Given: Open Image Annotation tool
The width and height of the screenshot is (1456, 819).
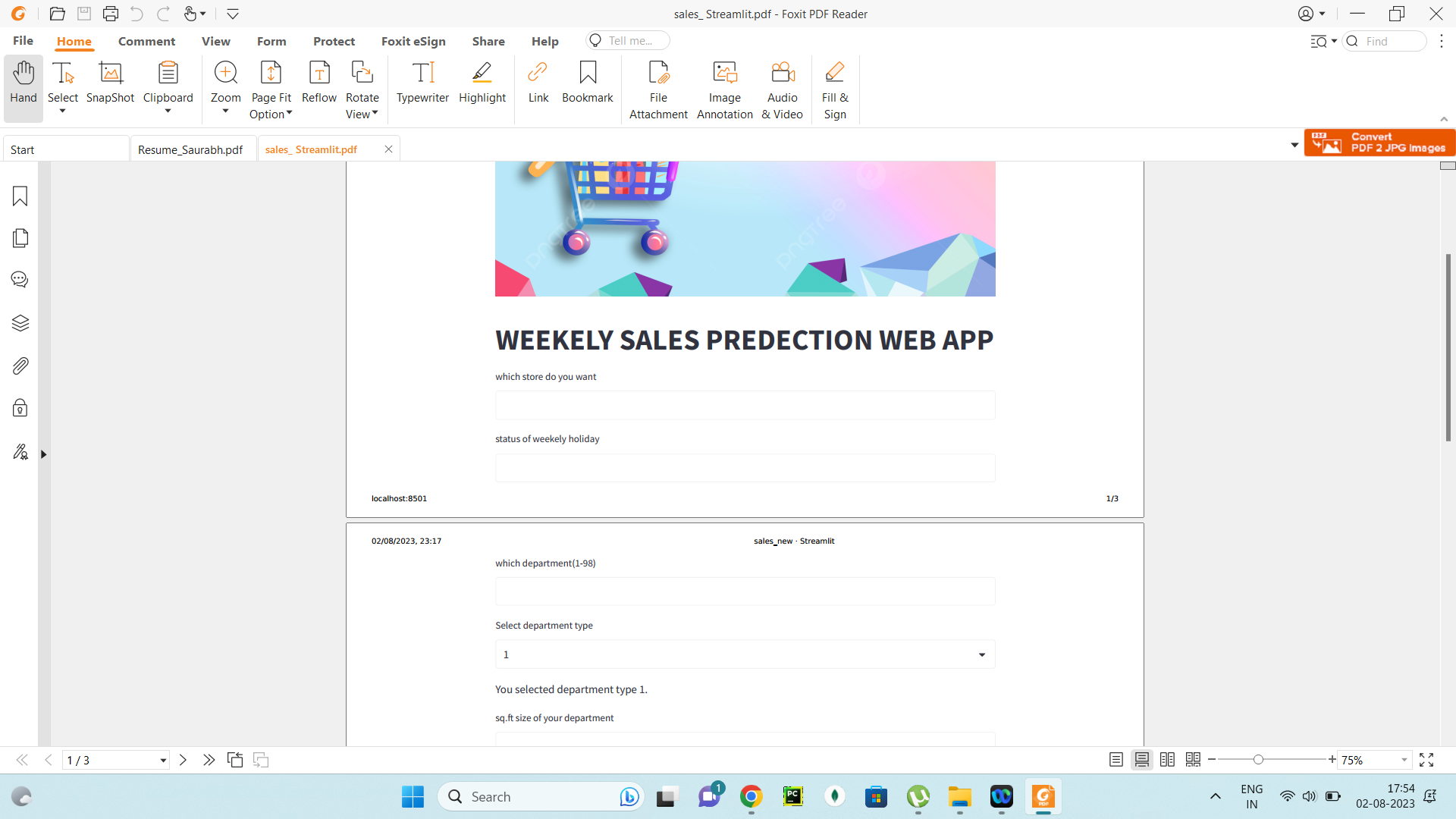Looking at the screenshot, I should point(724,90).
